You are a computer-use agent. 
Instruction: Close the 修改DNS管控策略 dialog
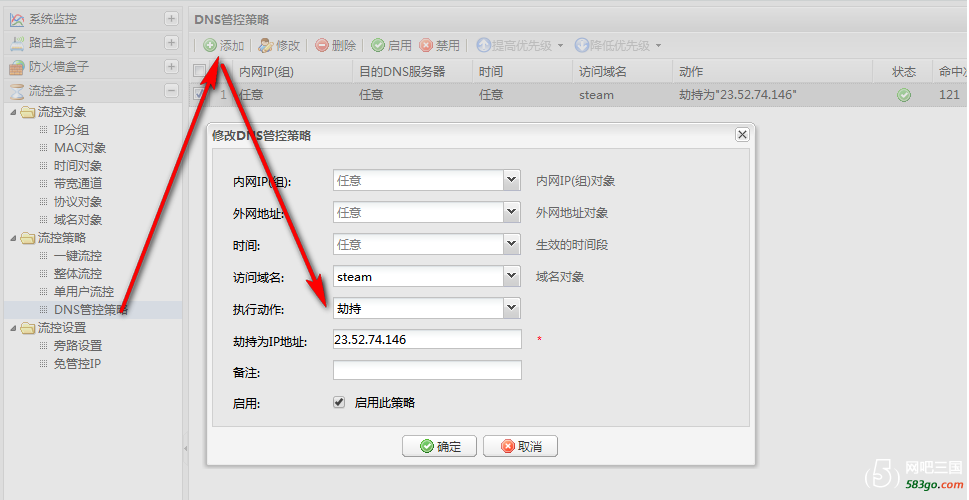[x=741, y=134]
